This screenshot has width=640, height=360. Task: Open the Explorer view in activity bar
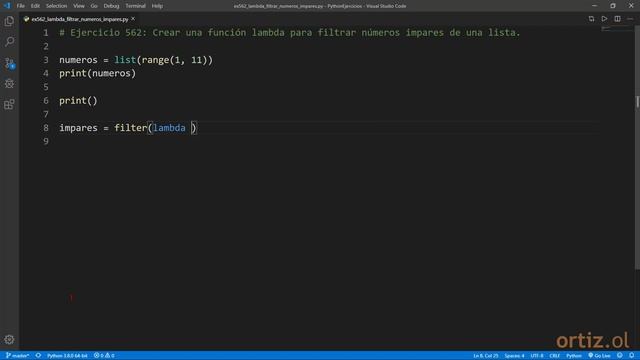click(9, 21)
